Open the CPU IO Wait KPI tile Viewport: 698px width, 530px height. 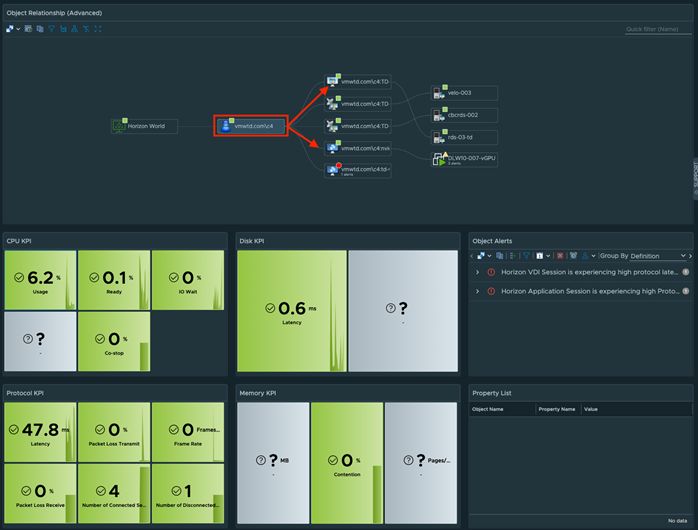[x=188, y=280]
